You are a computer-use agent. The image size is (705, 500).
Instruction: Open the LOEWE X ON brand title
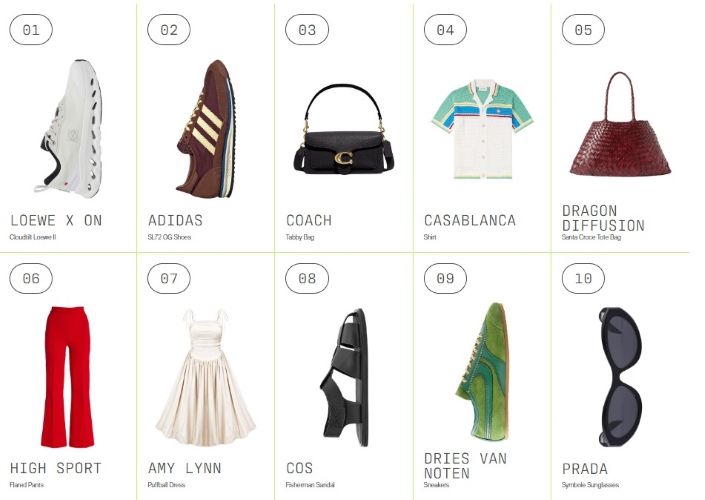coord(56,220)
